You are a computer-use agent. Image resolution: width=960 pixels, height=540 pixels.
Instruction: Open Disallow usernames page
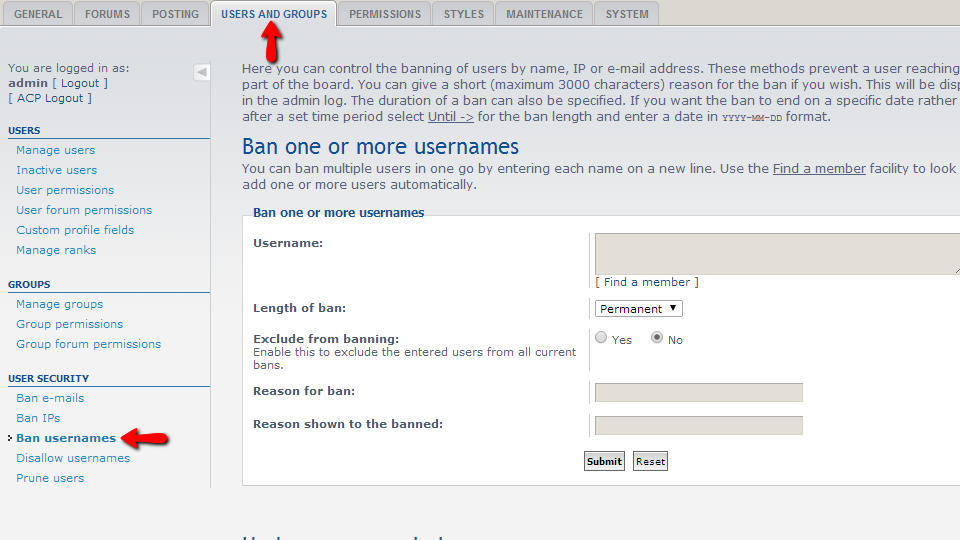(x=73, y=458)
